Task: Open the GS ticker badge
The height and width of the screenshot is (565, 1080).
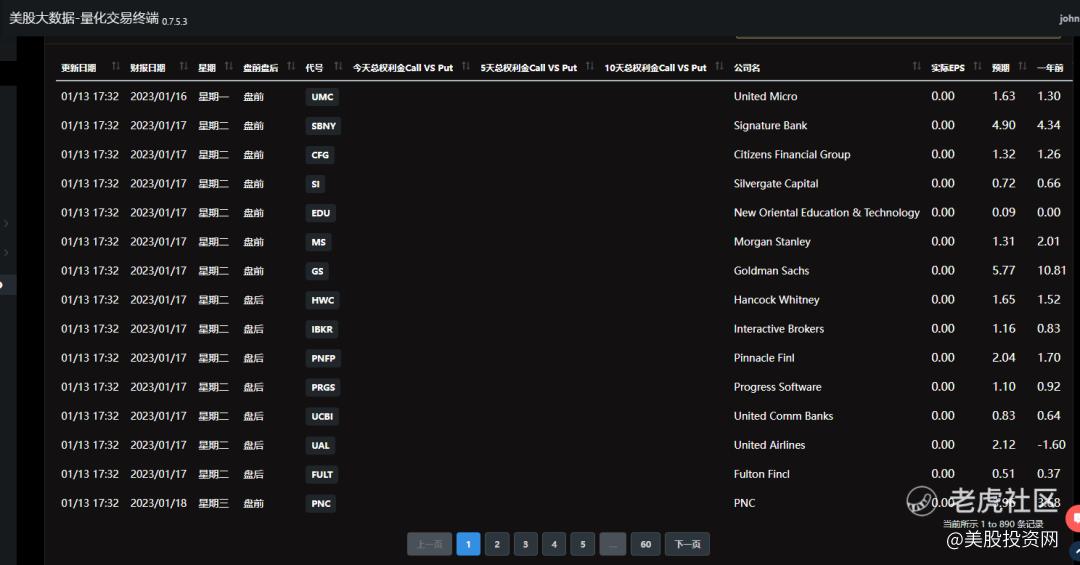Action: point(317,271)
